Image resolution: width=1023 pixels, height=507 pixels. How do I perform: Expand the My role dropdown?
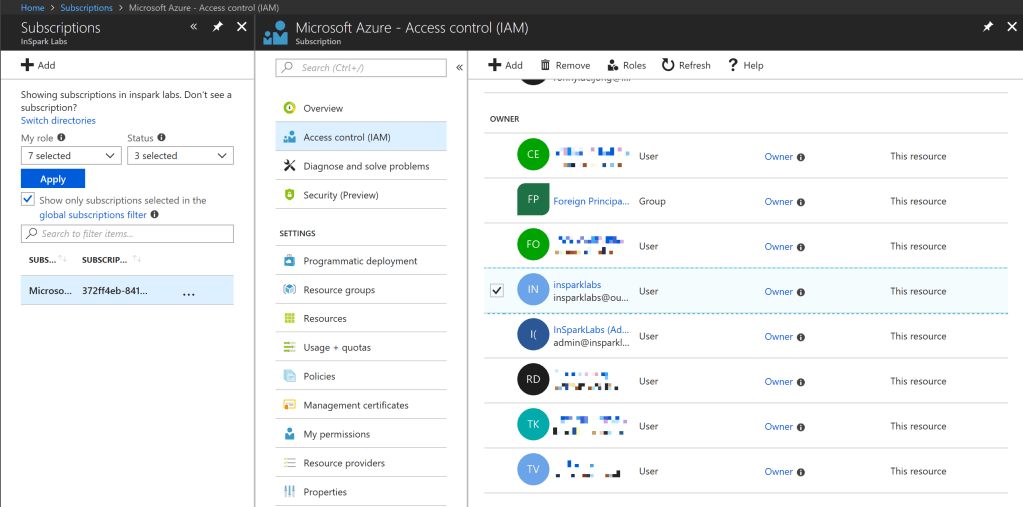[71, 156]
